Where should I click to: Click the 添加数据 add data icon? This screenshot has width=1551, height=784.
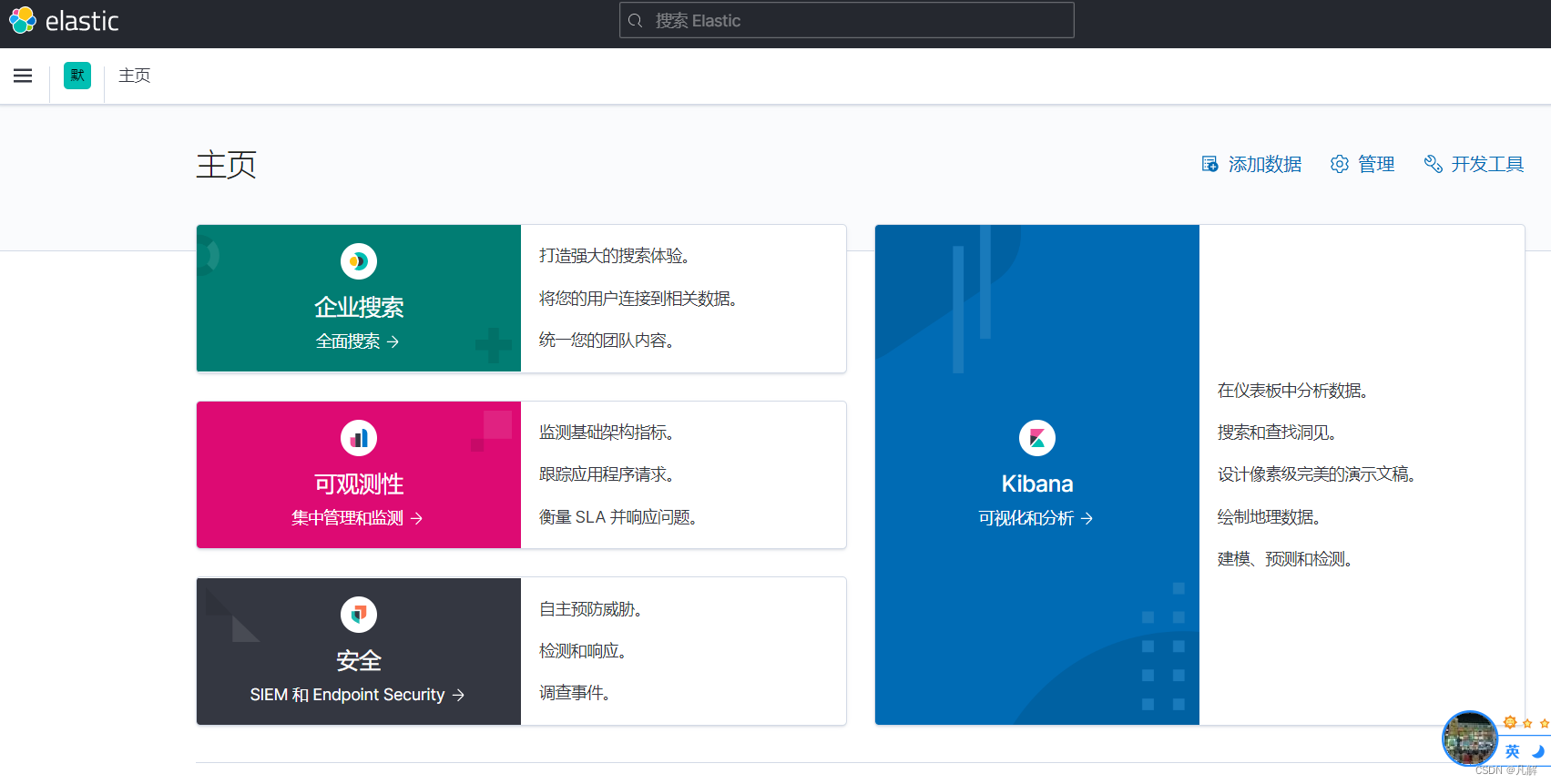pos(1209,164)
